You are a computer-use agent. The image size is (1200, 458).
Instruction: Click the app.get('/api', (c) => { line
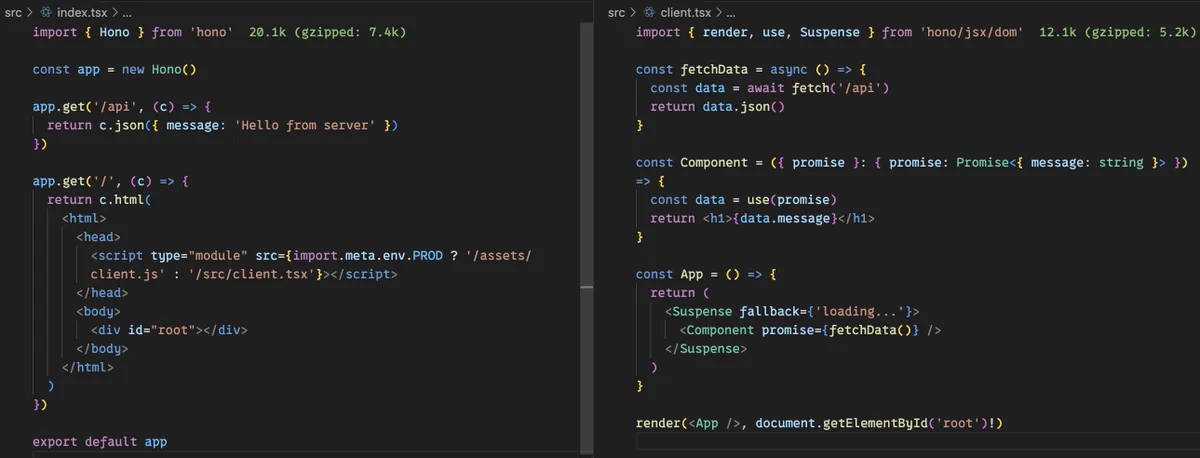(121, 106)
